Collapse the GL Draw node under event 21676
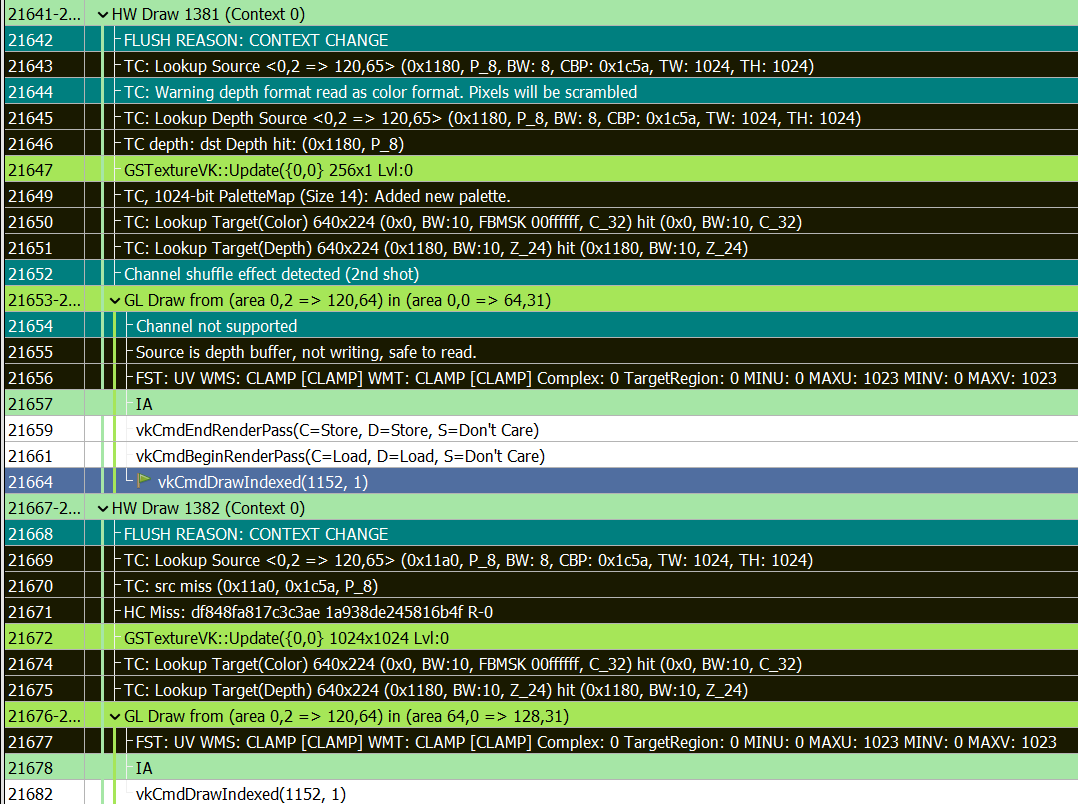1078x804 pixels. tap(116, 716)
